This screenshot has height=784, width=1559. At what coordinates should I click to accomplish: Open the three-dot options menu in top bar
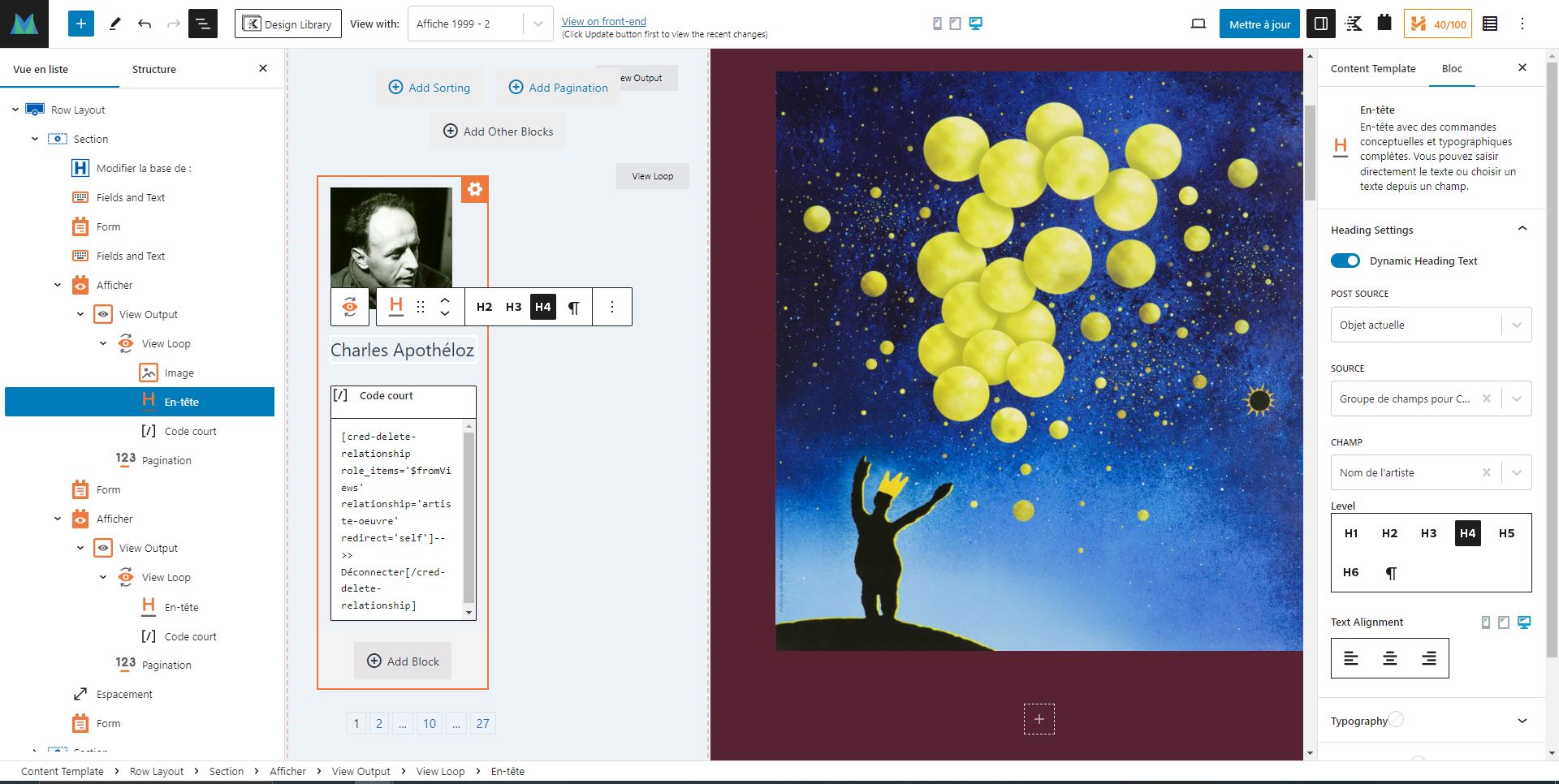tap(1522, 24)
